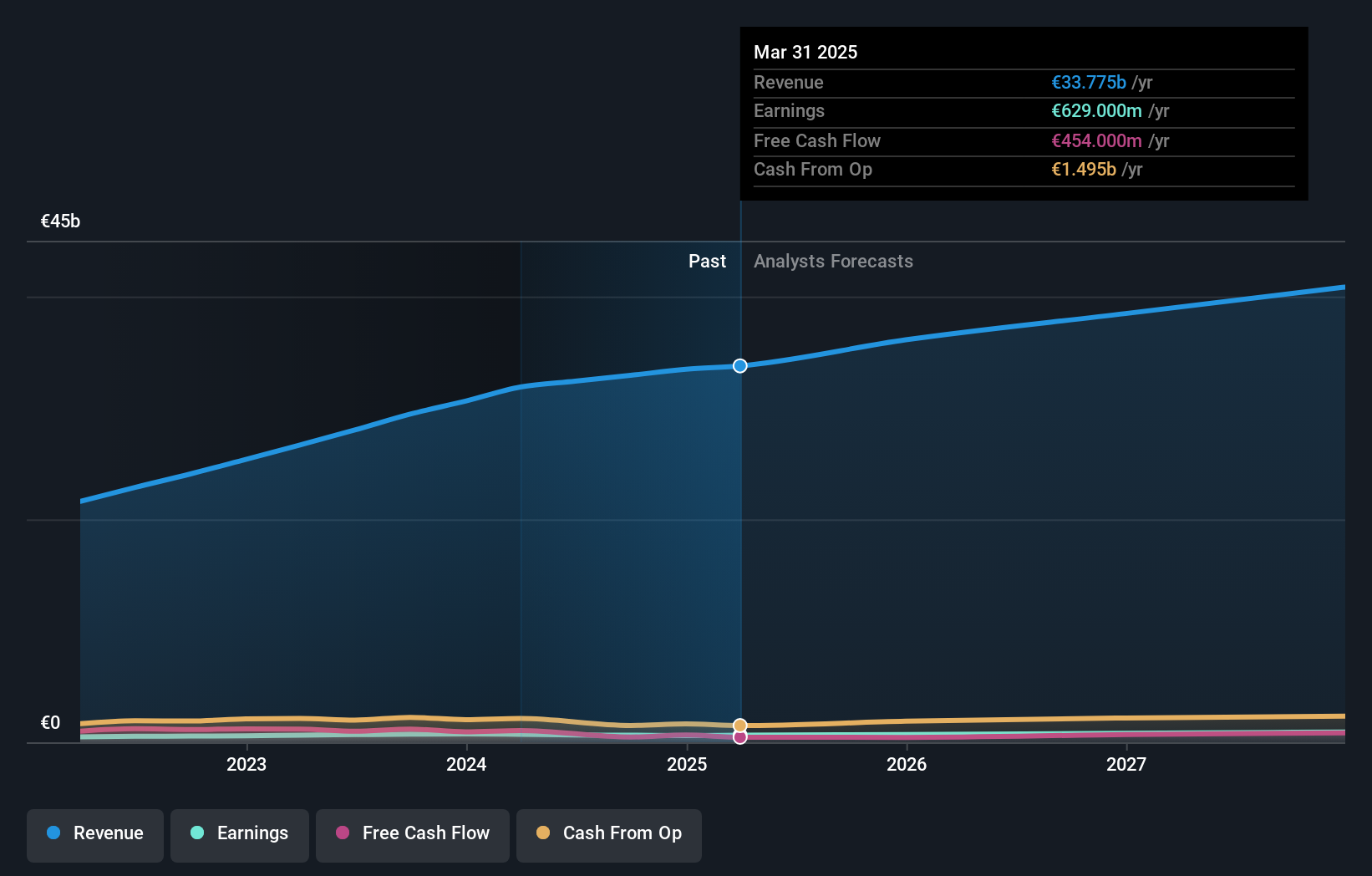Click the Cash From Op row label in tooltip
The image size is (1372, 876).
pyautogui.click(x=813, y=170)
